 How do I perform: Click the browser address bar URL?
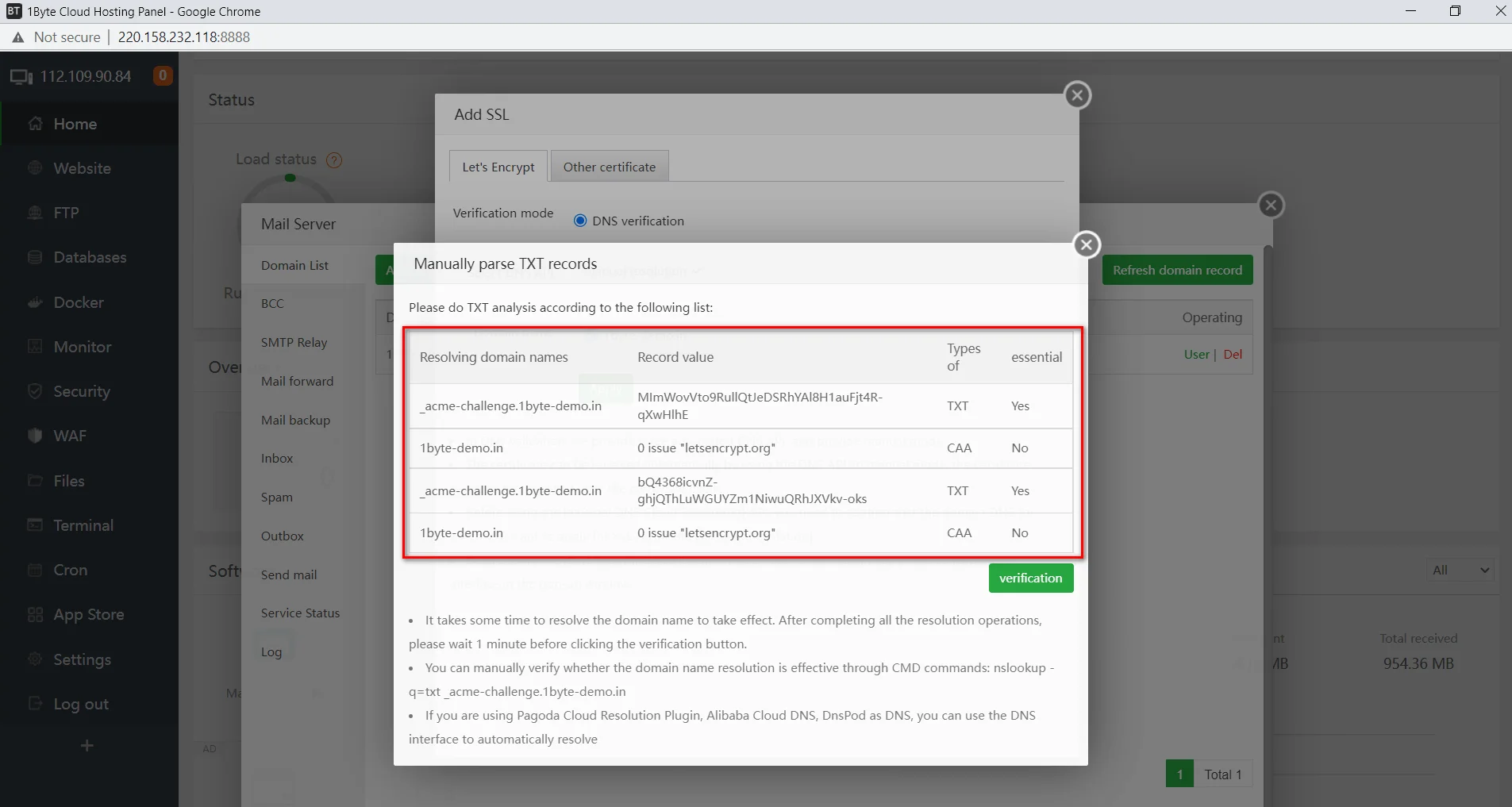[x=184, y=37]
